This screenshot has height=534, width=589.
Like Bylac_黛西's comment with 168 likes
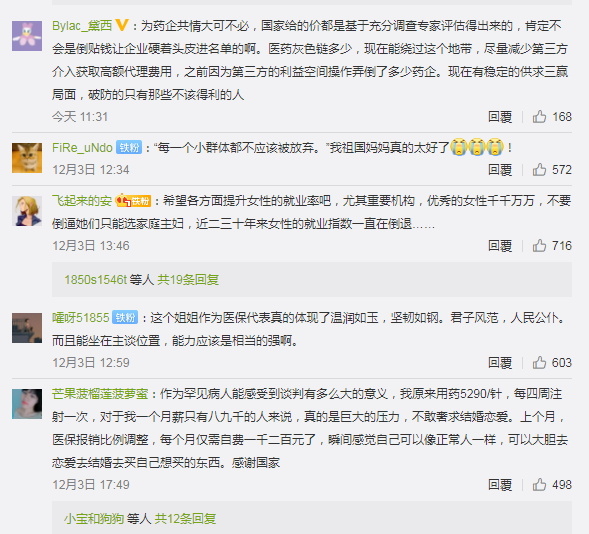coord(539,117)
